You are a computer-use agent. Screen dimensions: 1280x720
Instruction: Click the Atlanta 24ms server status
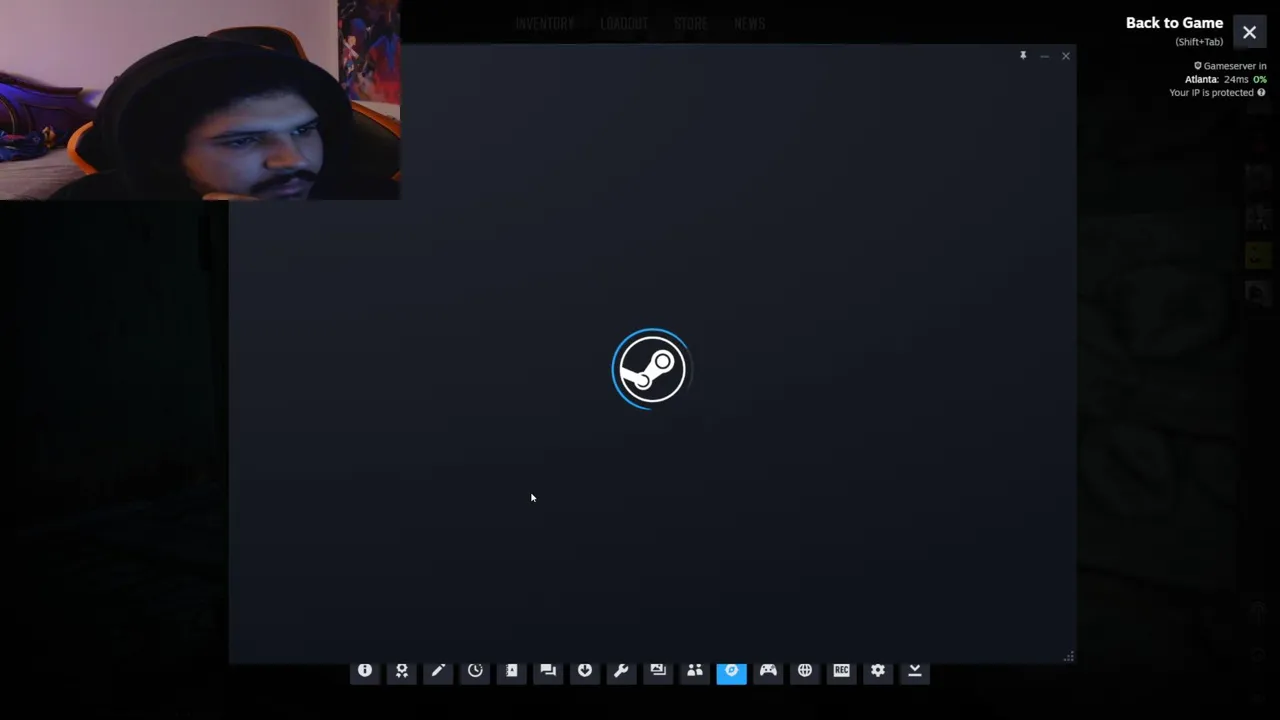[x=1226, y=79]
